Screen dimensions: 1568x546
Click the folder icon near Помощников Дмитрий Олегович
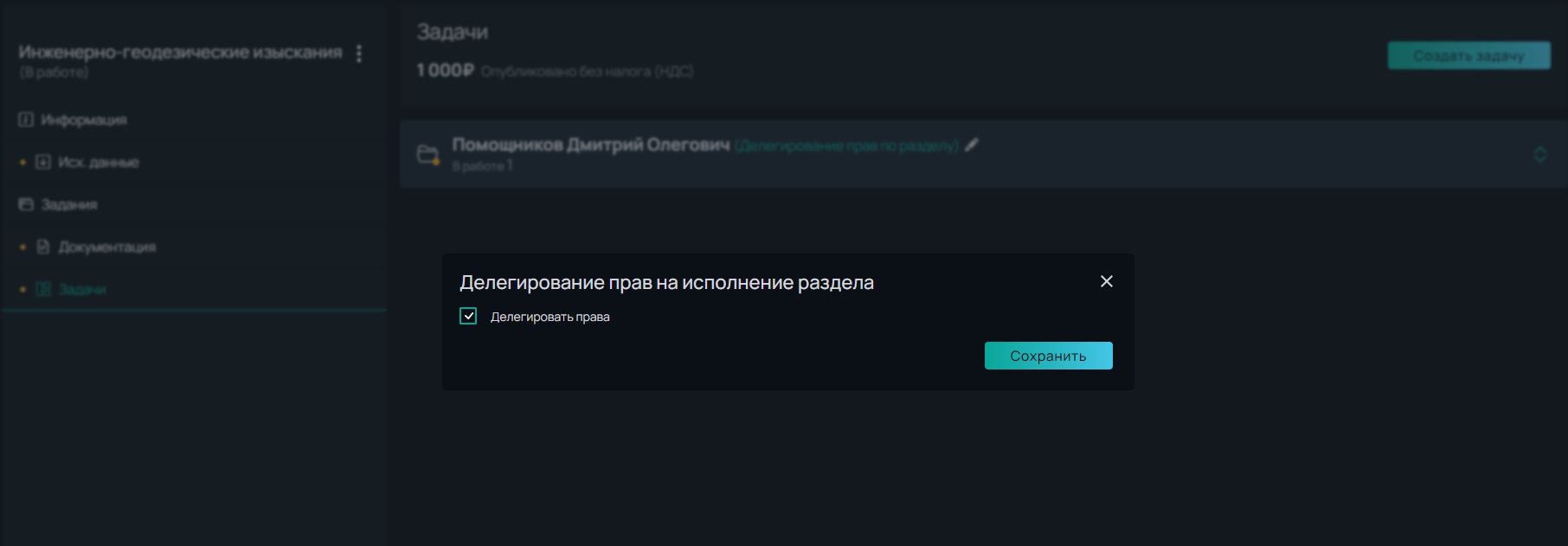click(x=428, y=155)
